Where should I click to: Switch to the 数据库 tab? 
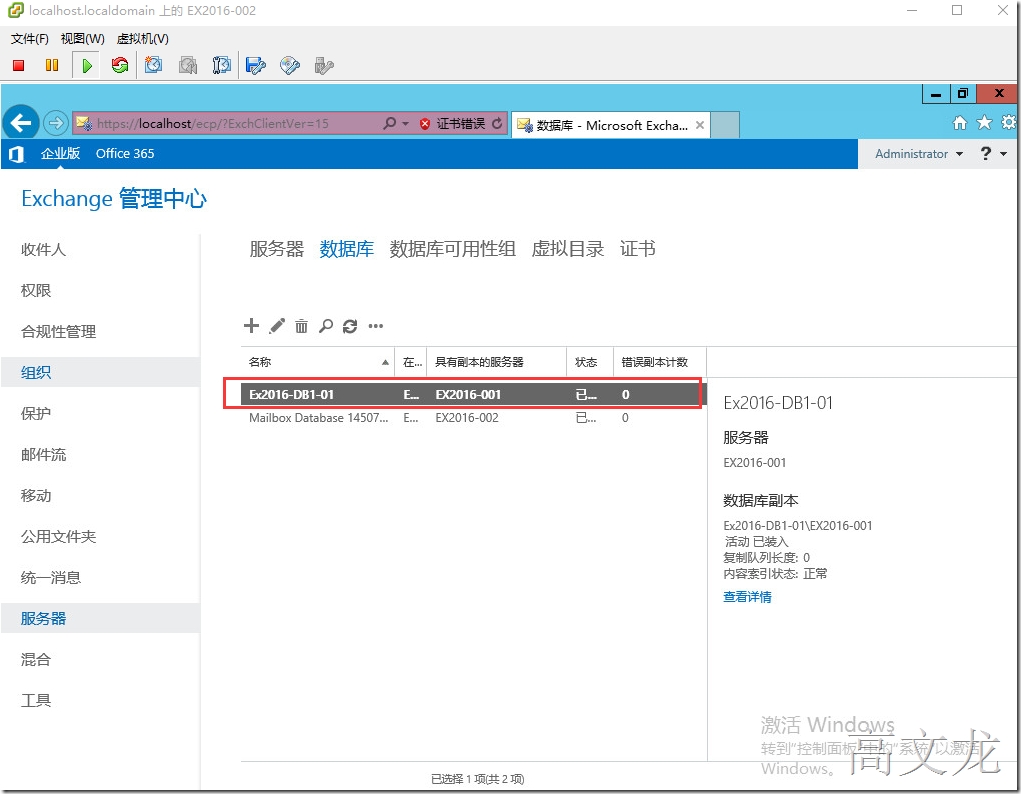point(346,249)
